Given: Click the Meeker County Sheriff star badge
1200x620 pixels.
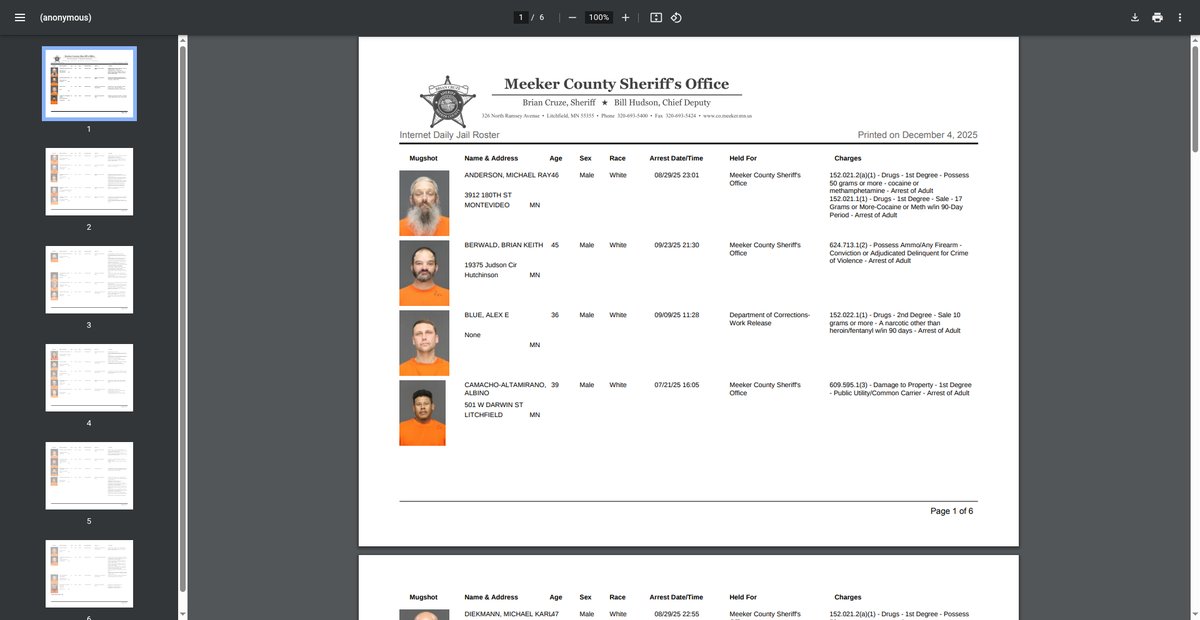Looking at the screenshot, I should tap(448, 101).
